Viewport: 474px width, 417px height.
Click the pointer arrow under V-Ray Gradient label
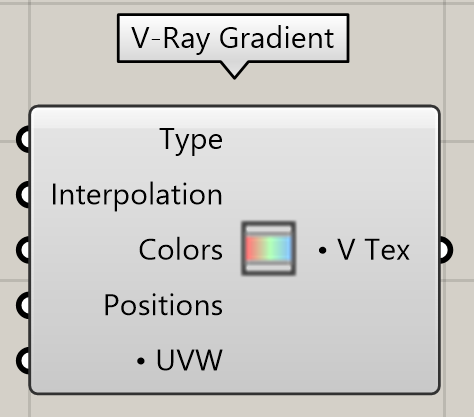tap(234, 70)
